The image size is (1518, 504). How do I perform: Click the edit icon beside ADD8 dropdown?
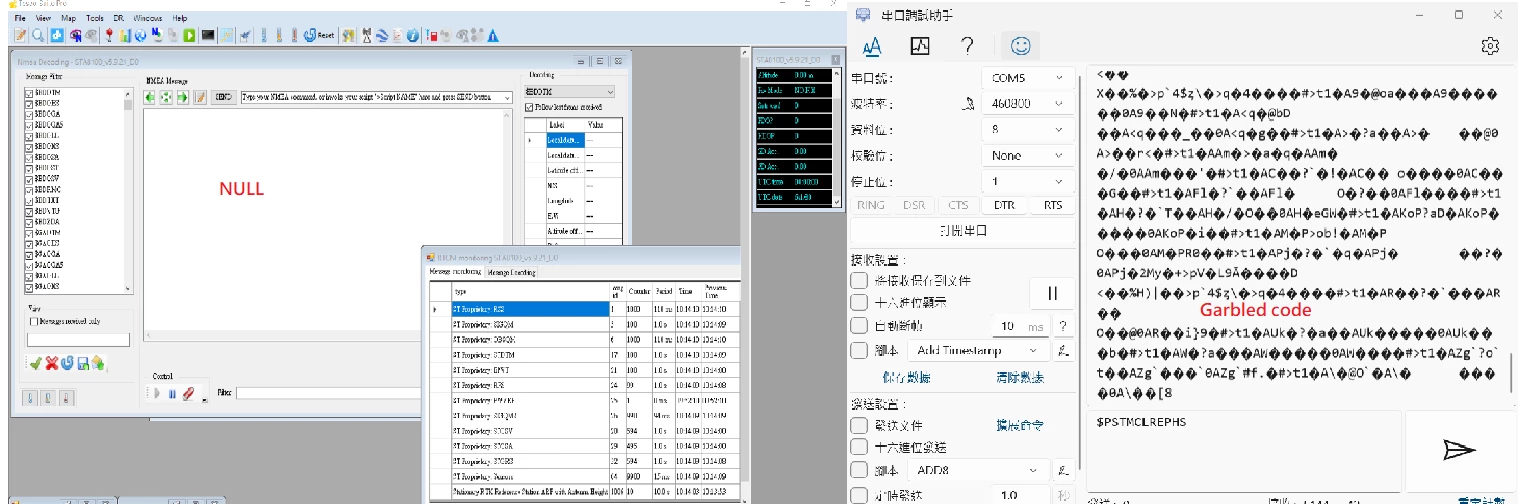tap(1064, 470)
